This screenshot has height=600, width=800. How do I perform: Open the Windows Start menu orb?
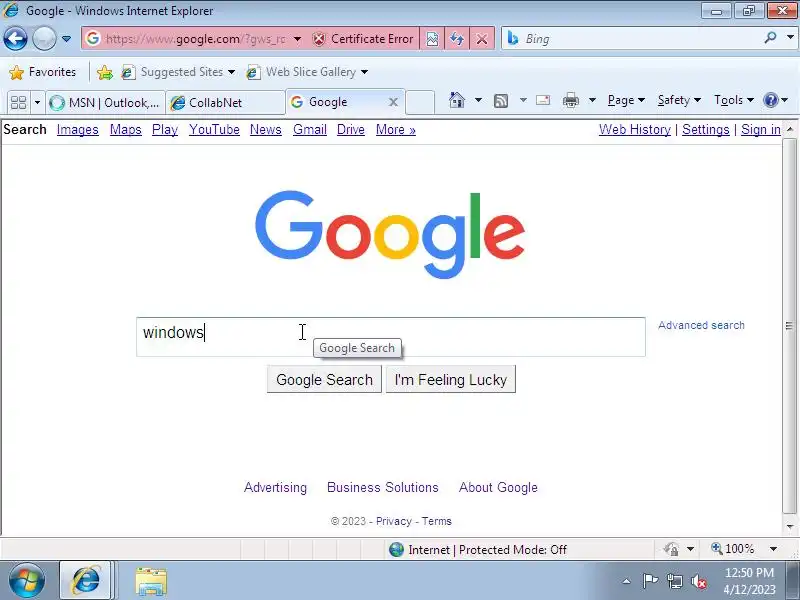click(27, 581)
